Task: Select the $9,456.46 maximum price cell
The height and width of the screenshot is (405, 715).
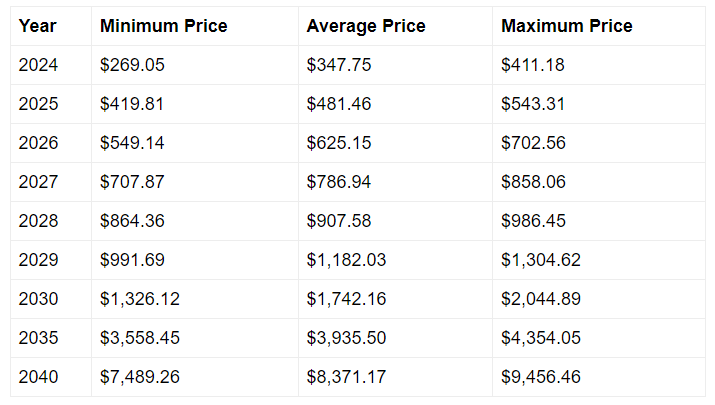Action: click(x=541, y=377)
